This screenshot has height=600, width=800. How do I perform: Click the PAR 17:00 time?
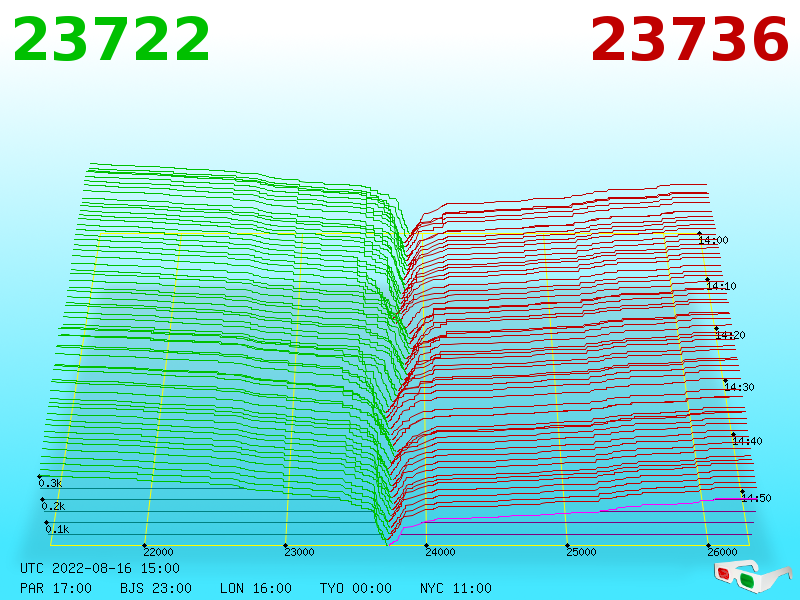[56, 588]
